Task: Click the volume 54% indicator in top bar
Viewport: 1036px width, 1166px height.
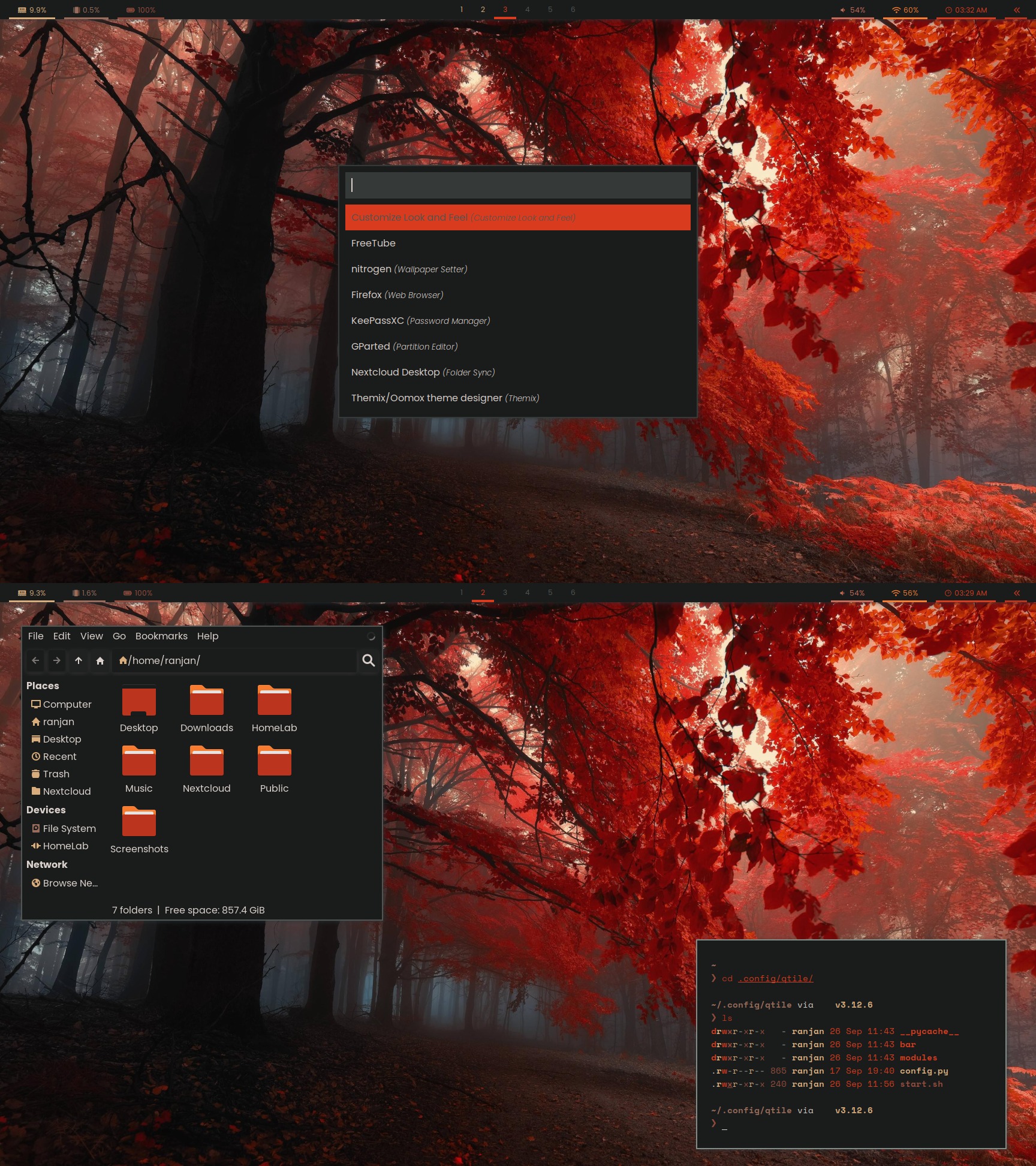Action: coord(853,10)
